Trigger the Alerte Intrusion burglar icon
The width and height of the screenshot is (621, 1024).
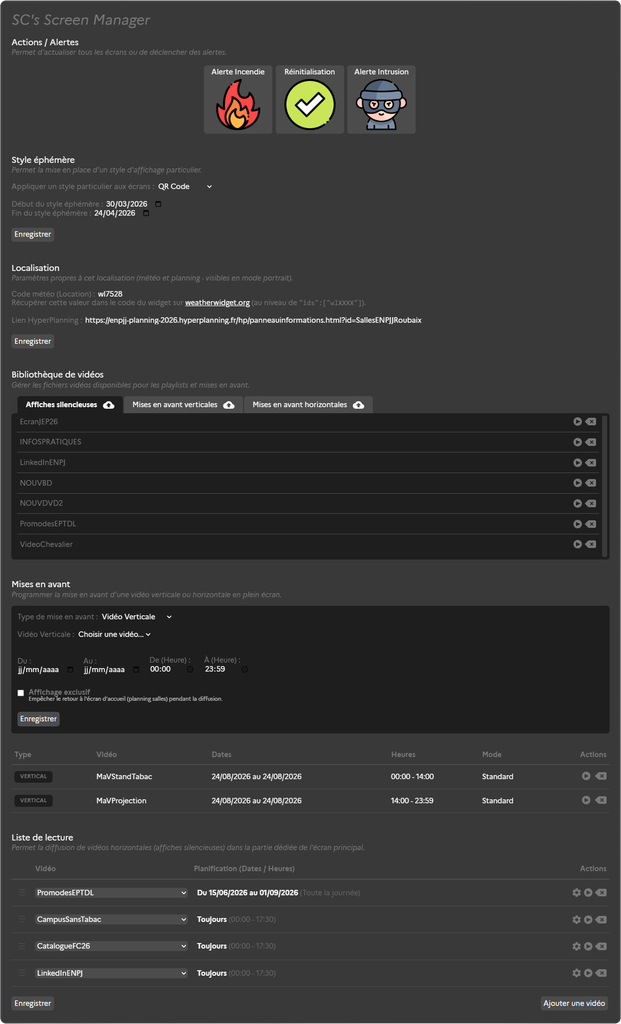coord(381,104)
